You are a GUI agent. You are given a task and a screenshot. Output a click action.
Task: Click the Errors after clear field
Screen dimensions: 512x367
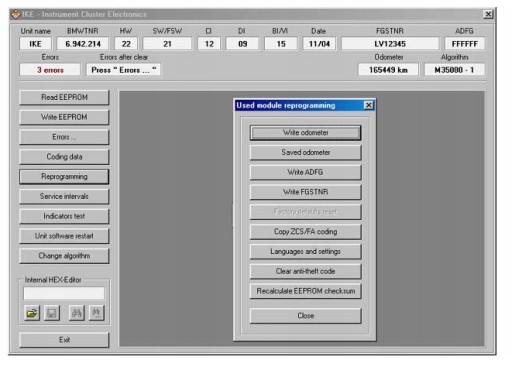point(123,70)
